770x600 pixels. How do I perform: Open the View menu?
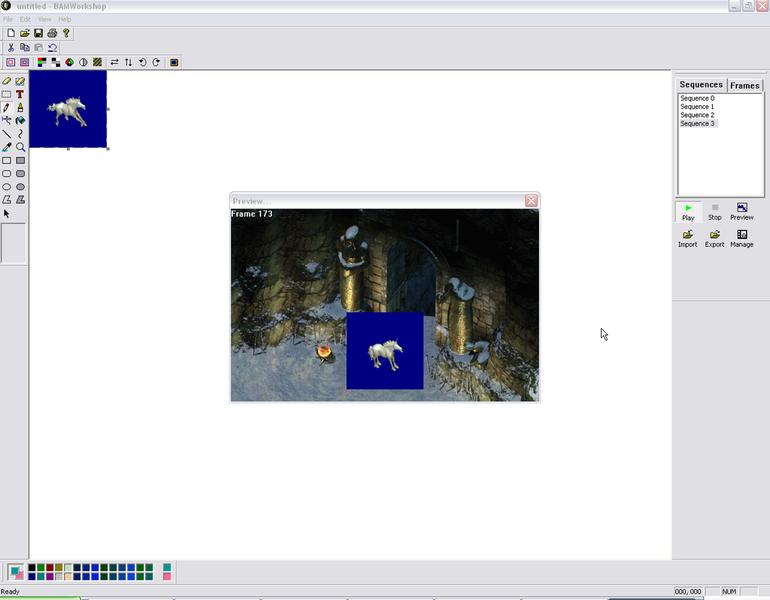pos(45,19)
